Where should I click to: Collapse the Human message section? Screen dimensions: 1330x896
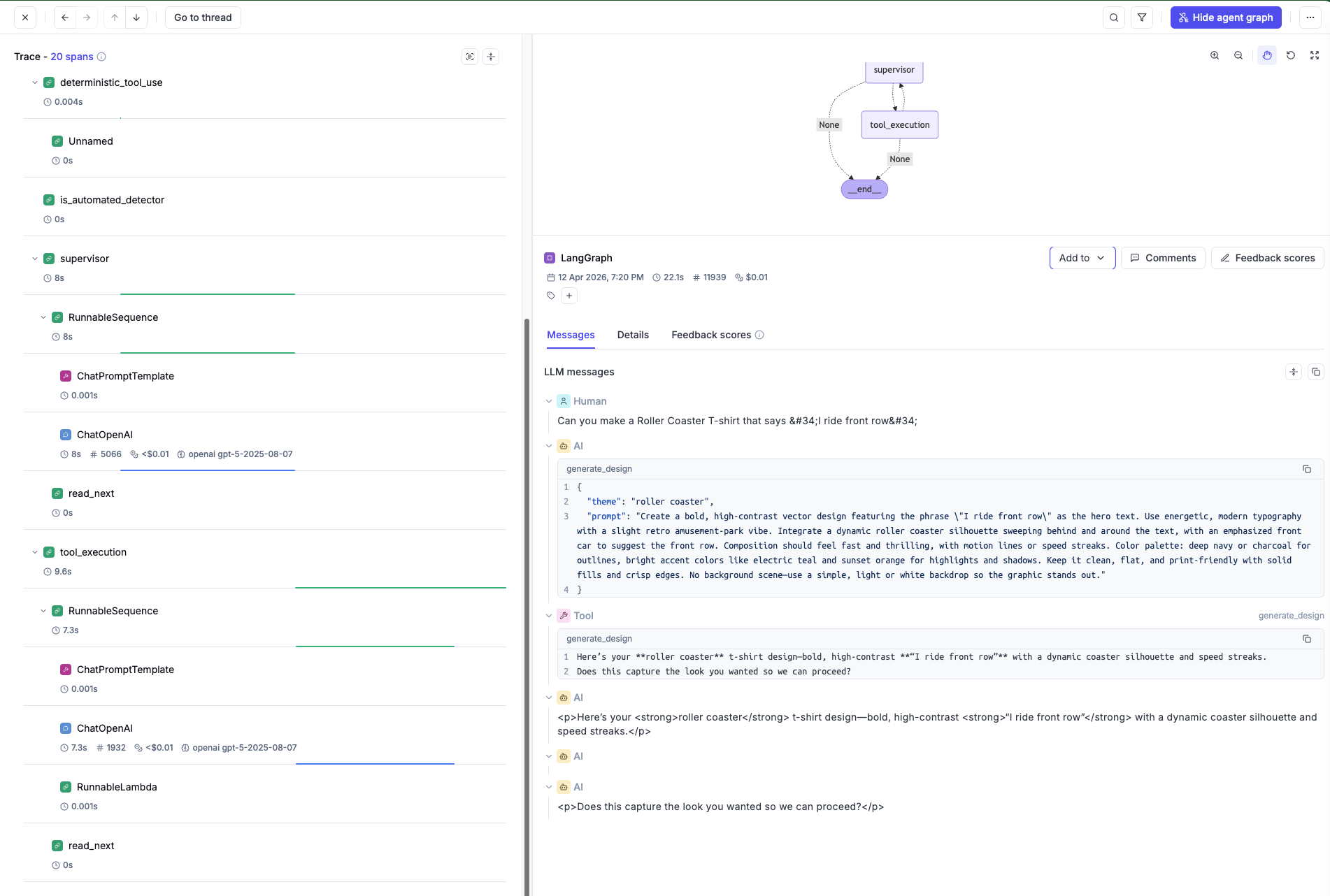(x=549, y=401)
